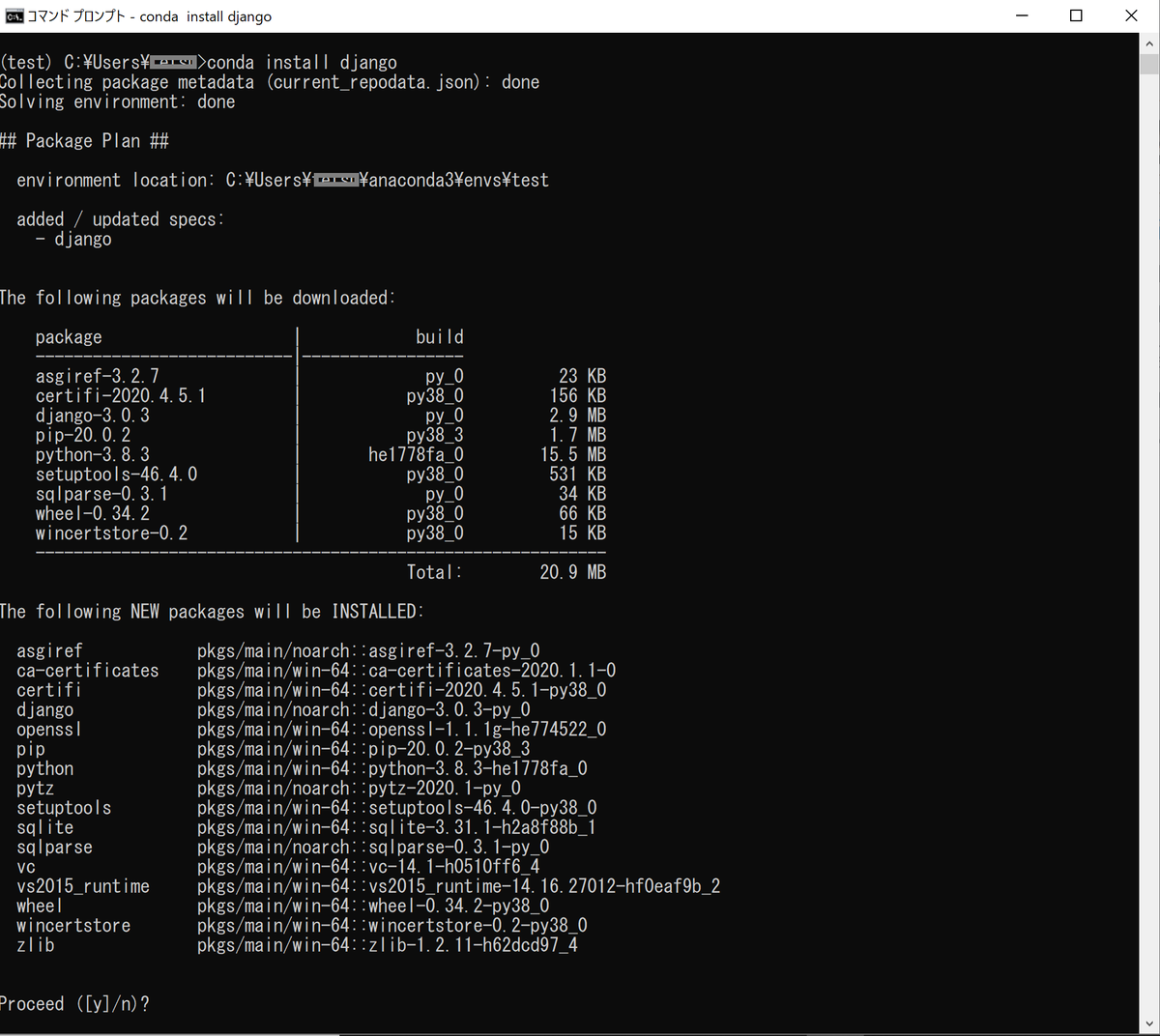
Task: Click 'pkgs/main/win-64::python-3.8.3-he1778fa_0' text
Action: 392,769
